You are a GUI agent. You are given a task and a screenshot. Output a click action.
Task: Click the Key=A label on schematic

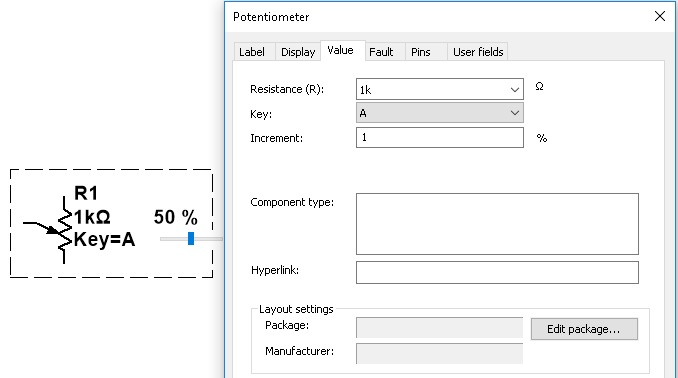104,240
